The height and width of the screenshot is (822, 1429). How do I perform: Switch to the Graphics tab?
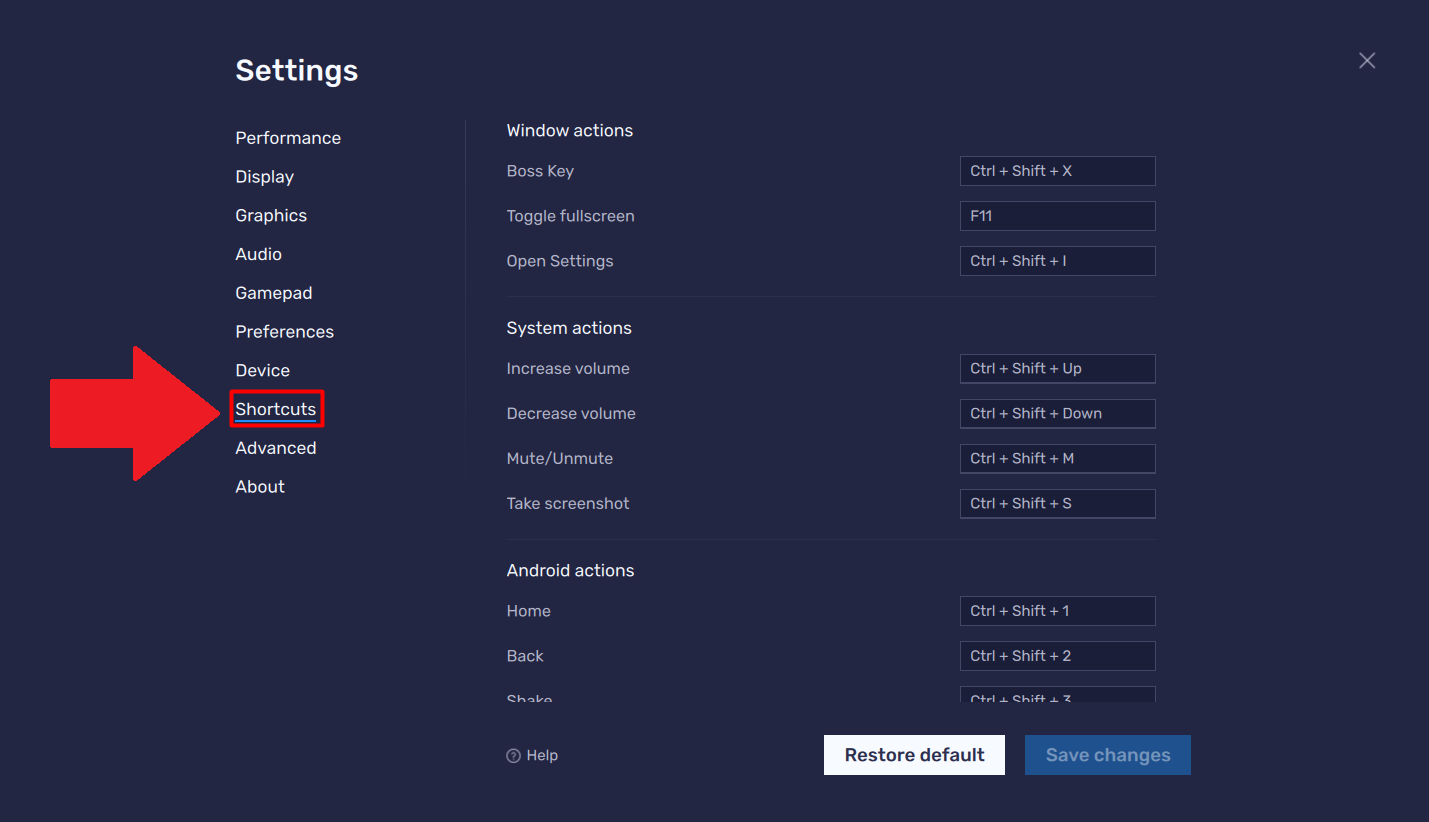pos(271,216)
